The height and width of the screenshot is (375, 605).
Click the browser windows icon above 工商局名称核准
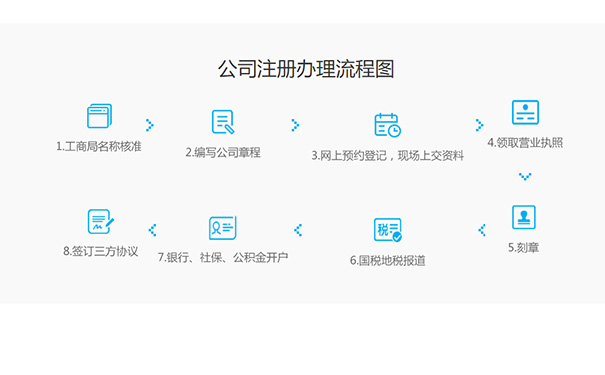coord(100,116)
